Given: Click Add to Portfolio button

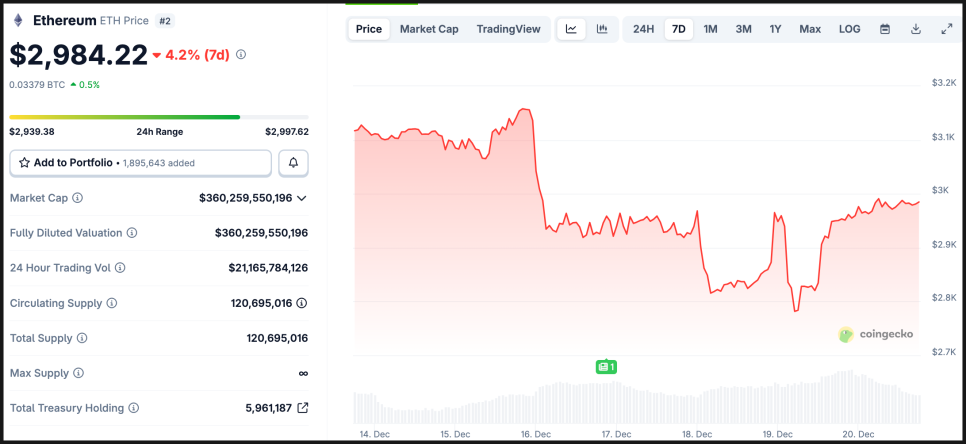Looking at the screenshot, I should 141,162.
